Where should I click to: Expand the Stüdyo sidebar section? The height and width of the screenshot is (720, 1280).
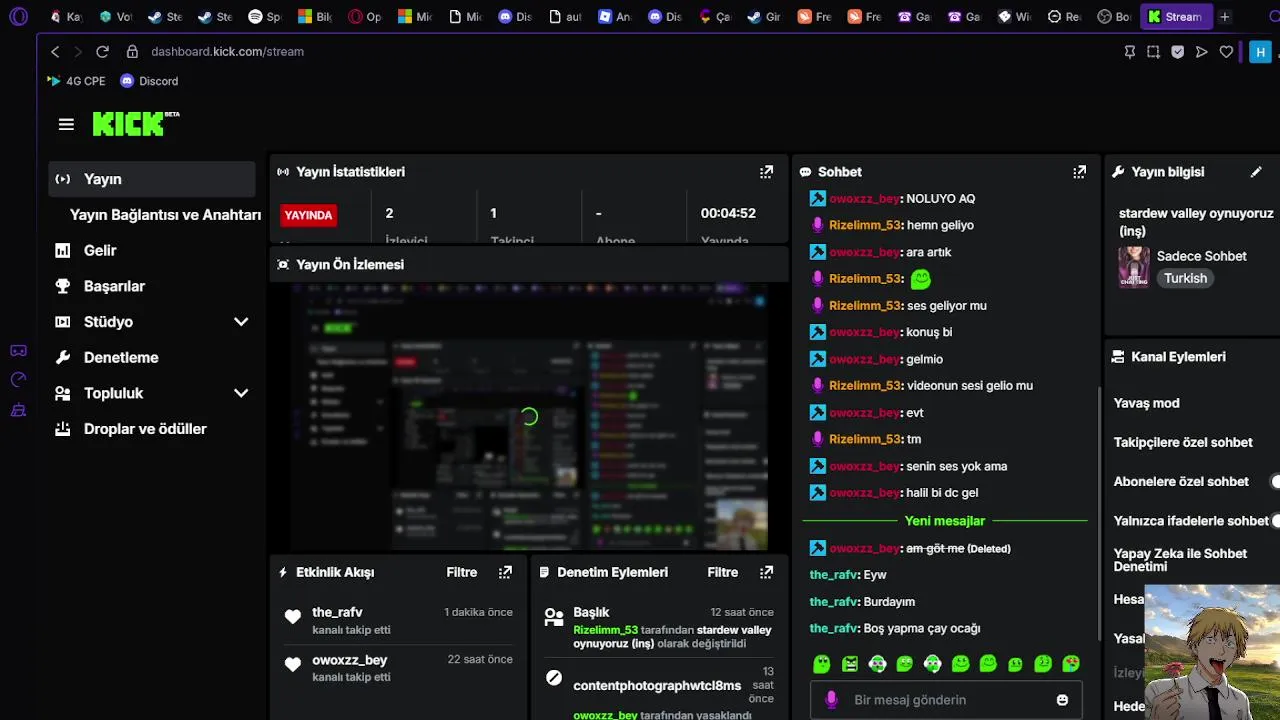pos(241,322)
